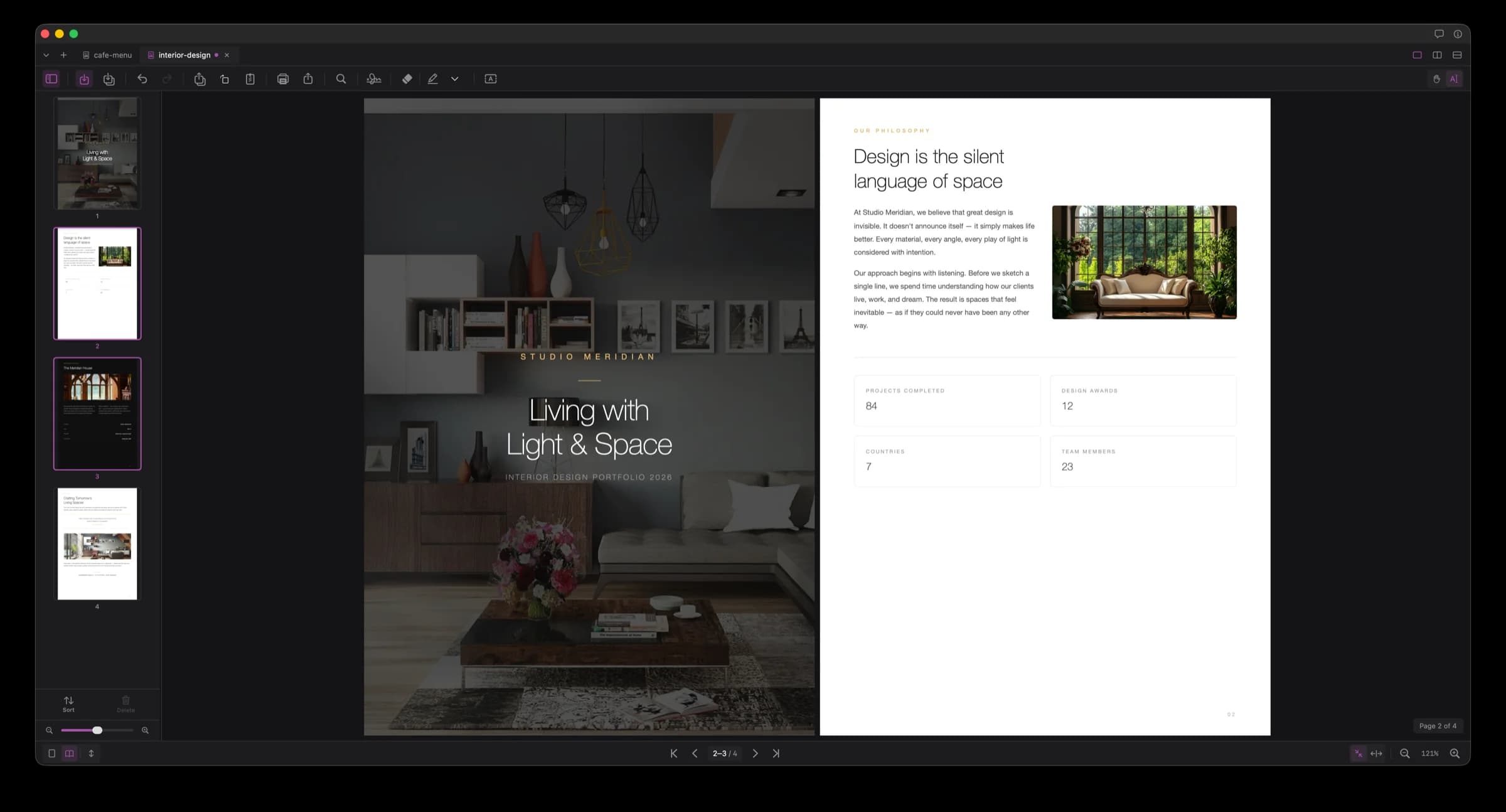Click the zoom out magnifier control
Image resolution: width=1506 pixels, height=812 pixels.
pyautogui.click(x=1404, y=753)
